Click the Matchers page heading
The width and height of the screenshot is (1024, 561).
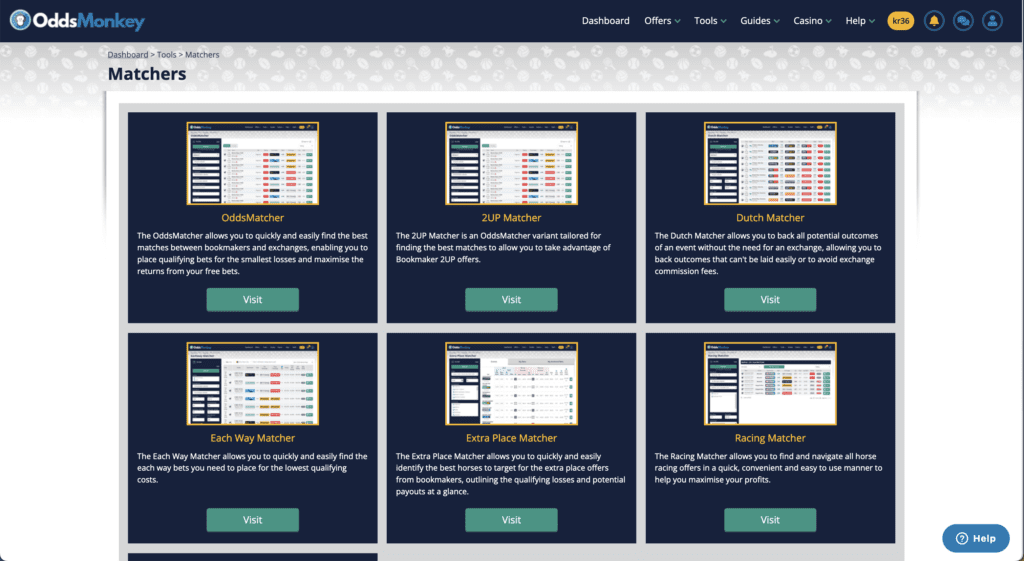147,74
